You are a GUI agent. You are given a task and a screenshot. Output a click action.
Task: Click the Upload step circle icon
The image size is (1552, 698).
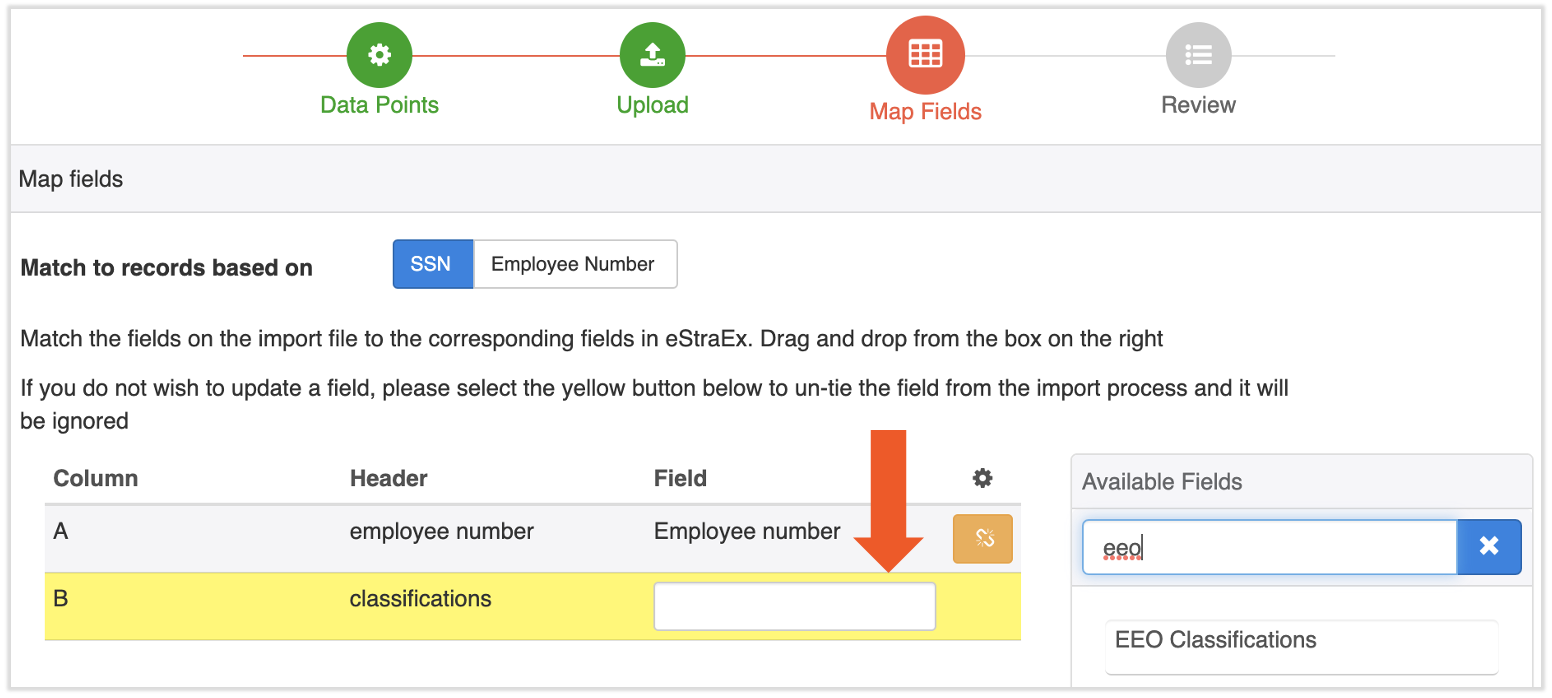pyautogui.click(x=652, y=55)
